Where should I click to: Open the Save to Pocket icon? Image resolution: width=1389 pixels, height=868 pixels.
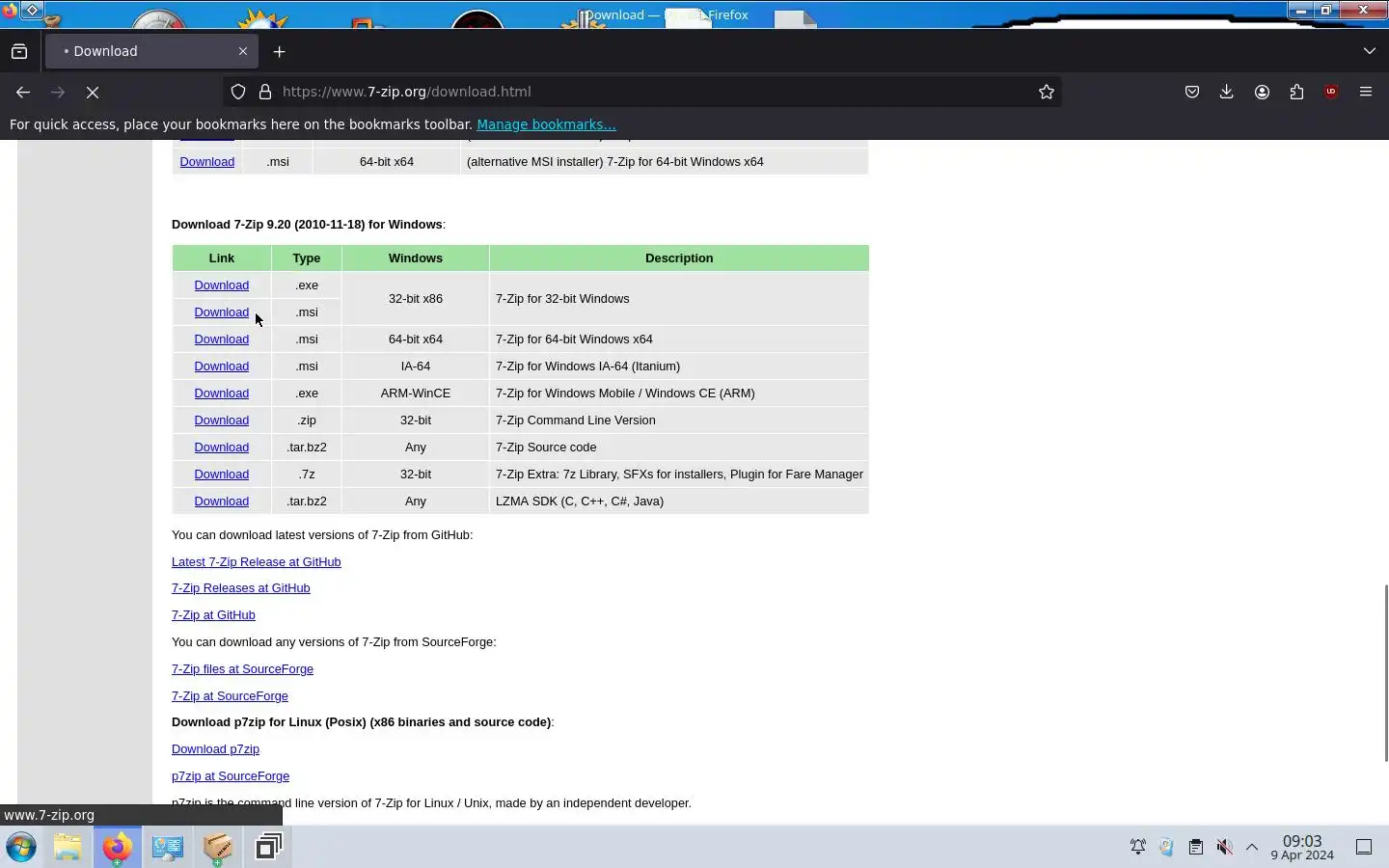[1192, 92]
